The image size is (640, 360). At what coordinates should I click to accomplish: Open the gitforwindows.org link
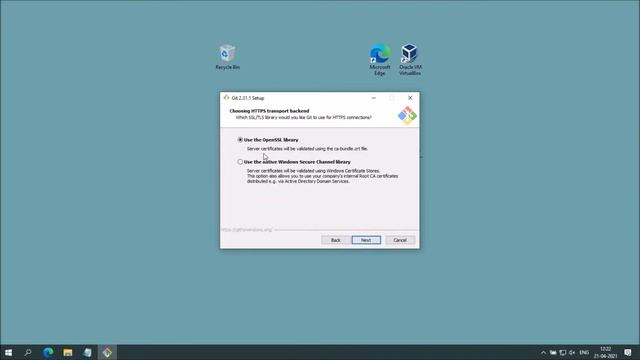(247, 230)
